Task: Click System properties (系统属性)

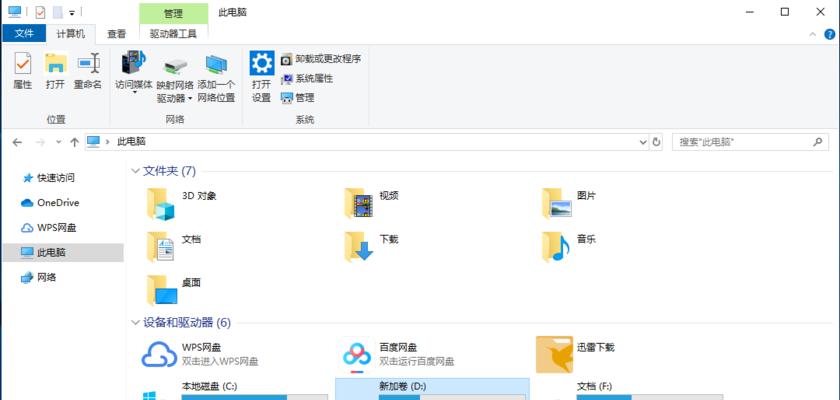Action: point(308,78)
